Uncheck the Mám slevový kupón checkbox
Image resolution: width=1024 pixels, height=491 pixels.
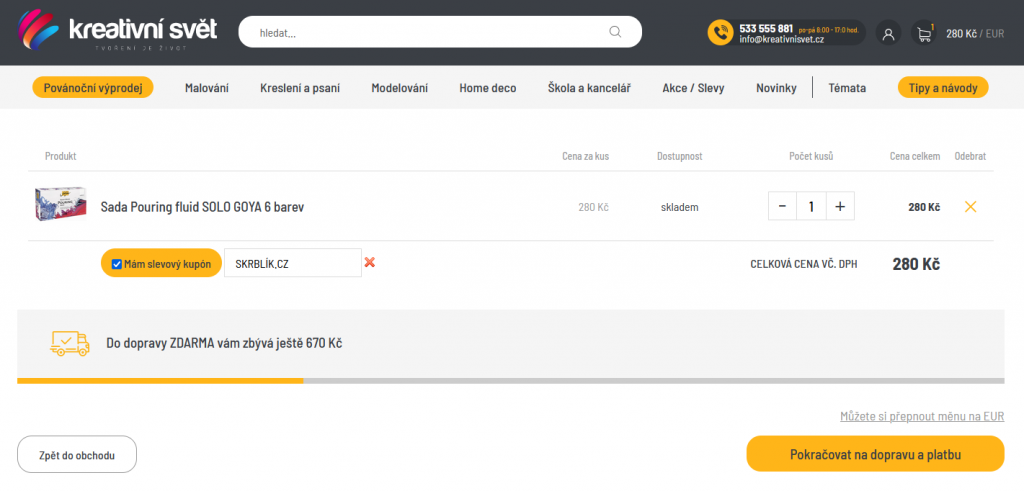tap(117, 264)
